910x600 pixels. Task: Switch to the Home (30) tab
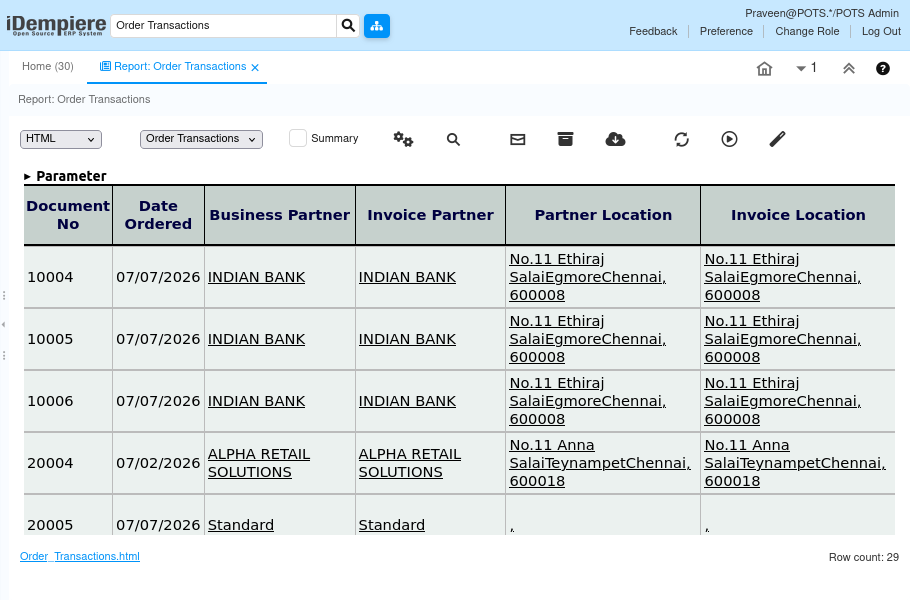pos(48,66)
